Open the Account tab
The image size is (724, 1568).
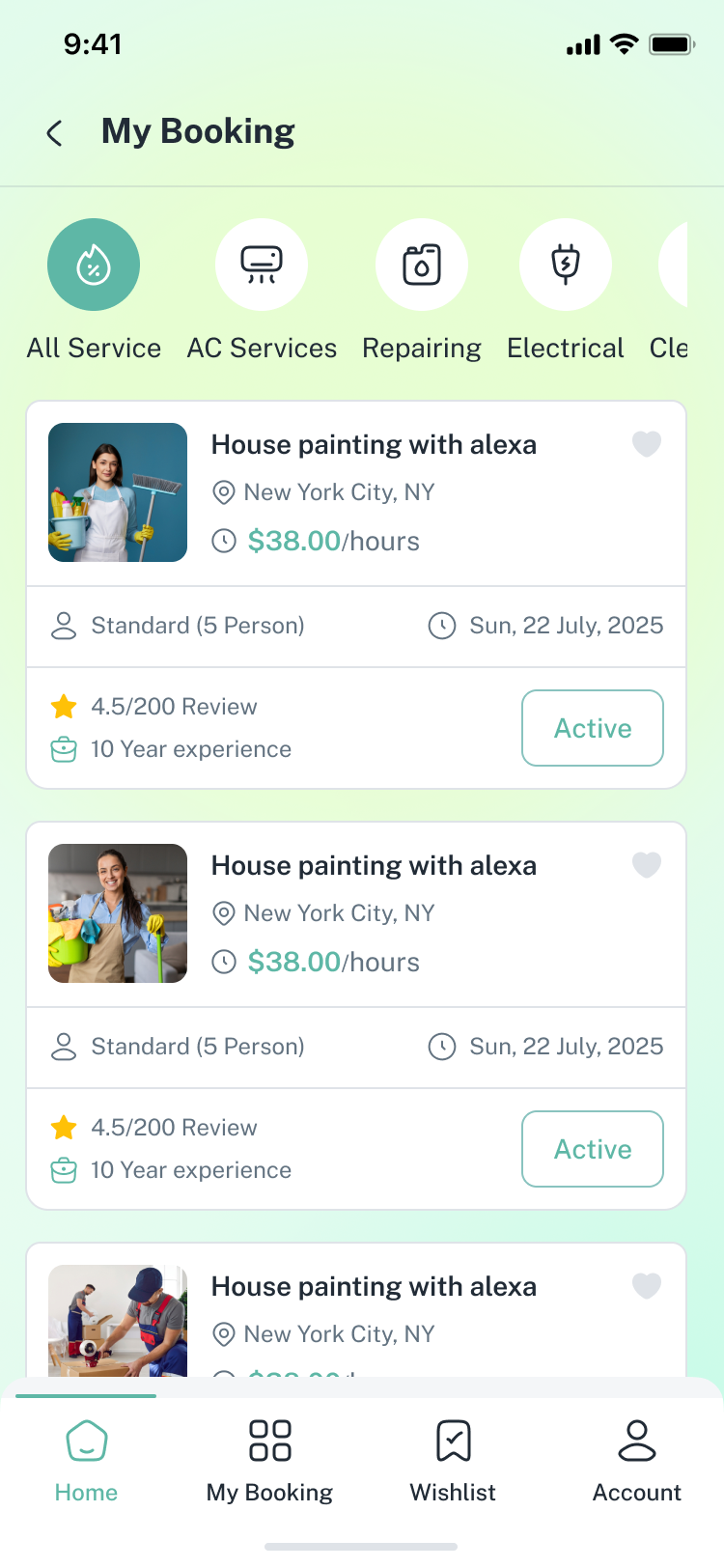click(x=636, y=1460)
